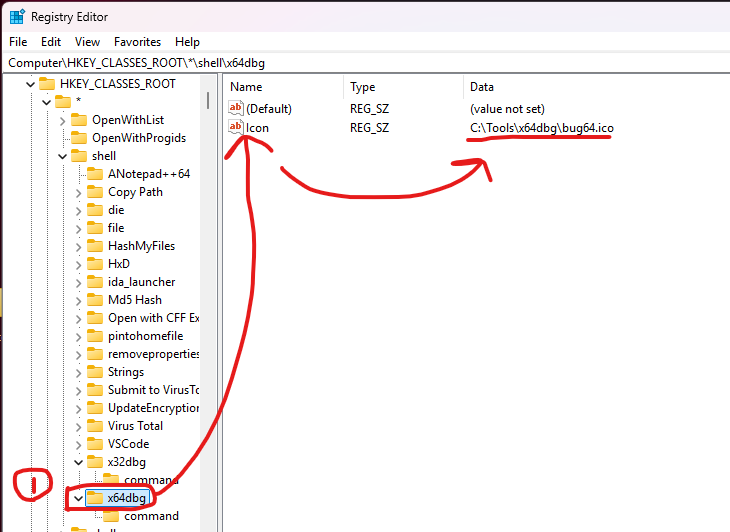Image resolution: width=730 pixels, height=532 pixels.
Task: Select the OpenWithList folder icon
Action: tap(79, 120)
